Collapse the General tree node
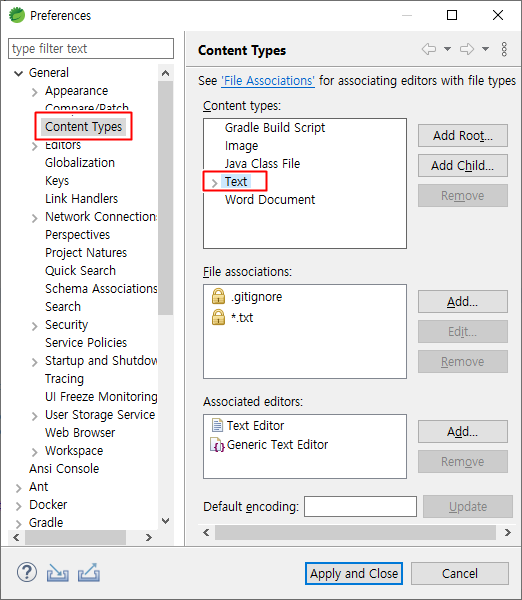The width and height of the screenshot is (522, 600). click(18, 73)
